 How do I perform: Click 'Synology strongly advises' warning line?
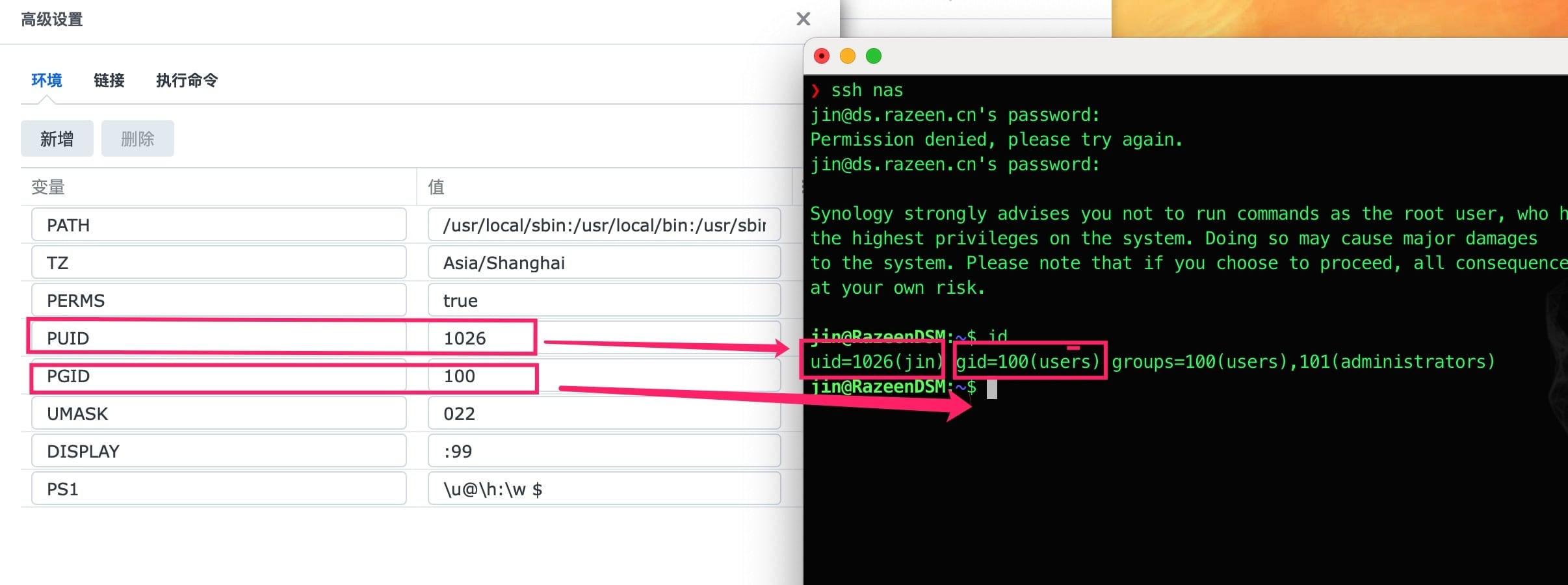pyautogui.click(x=1189, y=214)
